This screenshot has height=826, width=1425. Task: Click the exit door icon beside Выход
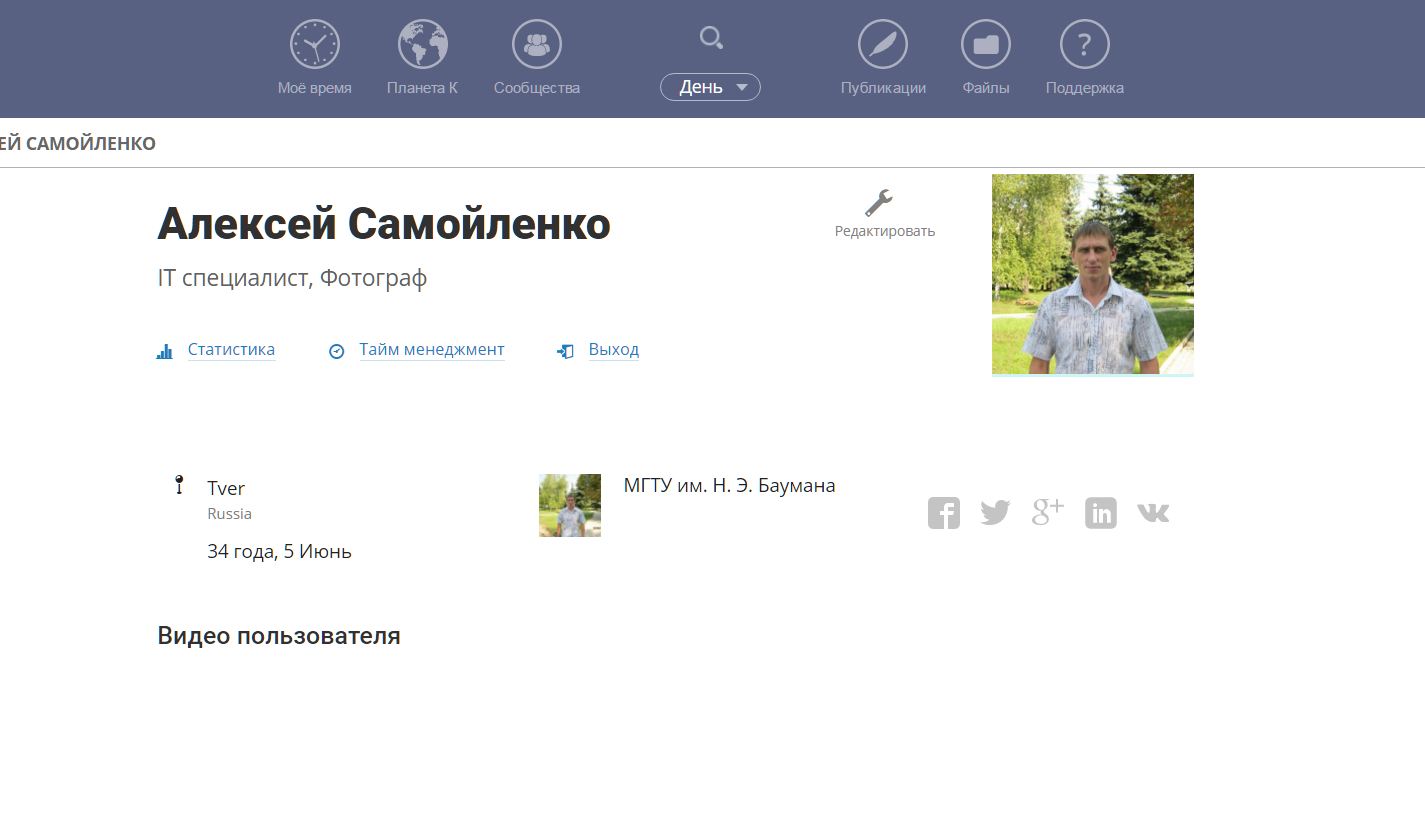click(565, 351)
